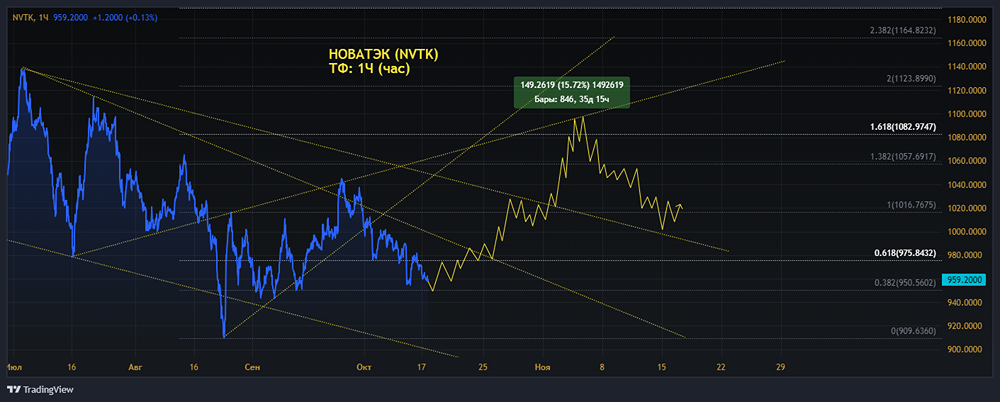Click the 959.2000 last price in chart header
1000x402 pixels.
click(x=70, y=17)
